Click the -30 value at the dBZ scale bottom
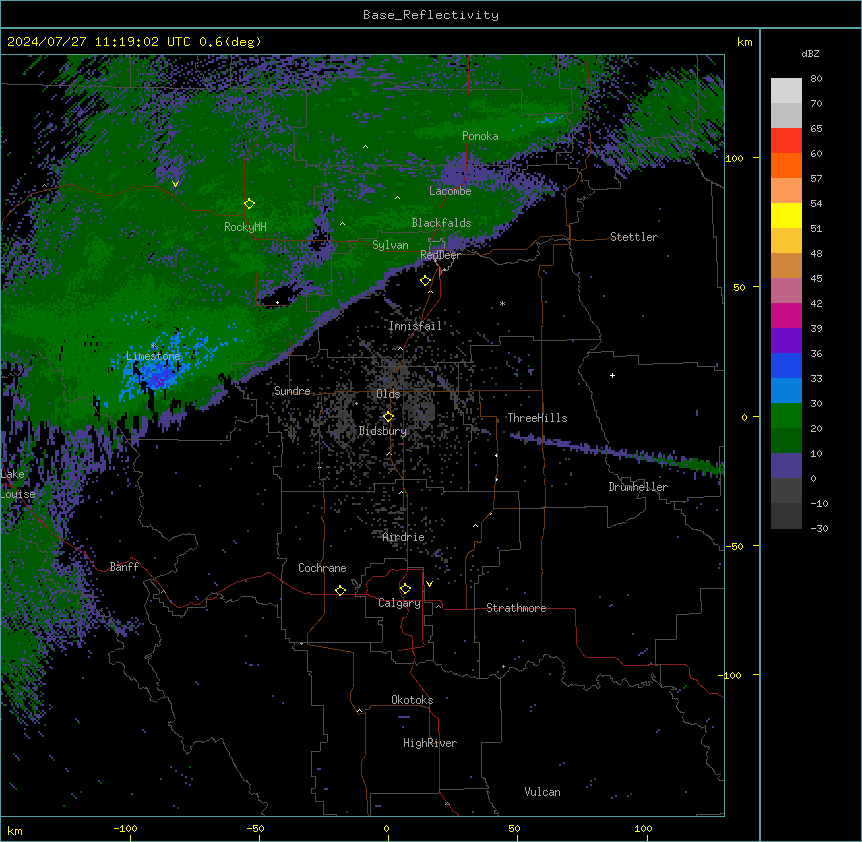The width and height of the screenshot is (862, 842). pyautogui.click(x=819, y=529)
